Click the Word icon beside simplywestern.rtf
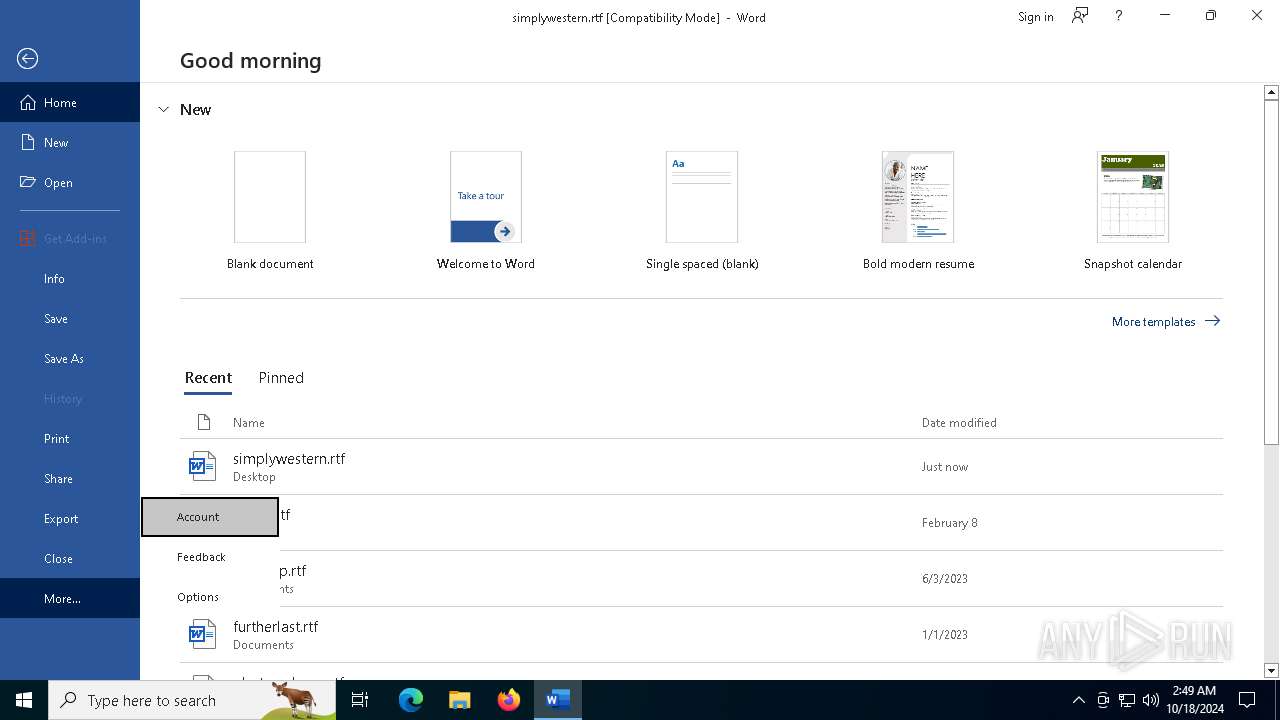Screen dimensions: 1280x720 pyautogui.click(x=202, y=466)
